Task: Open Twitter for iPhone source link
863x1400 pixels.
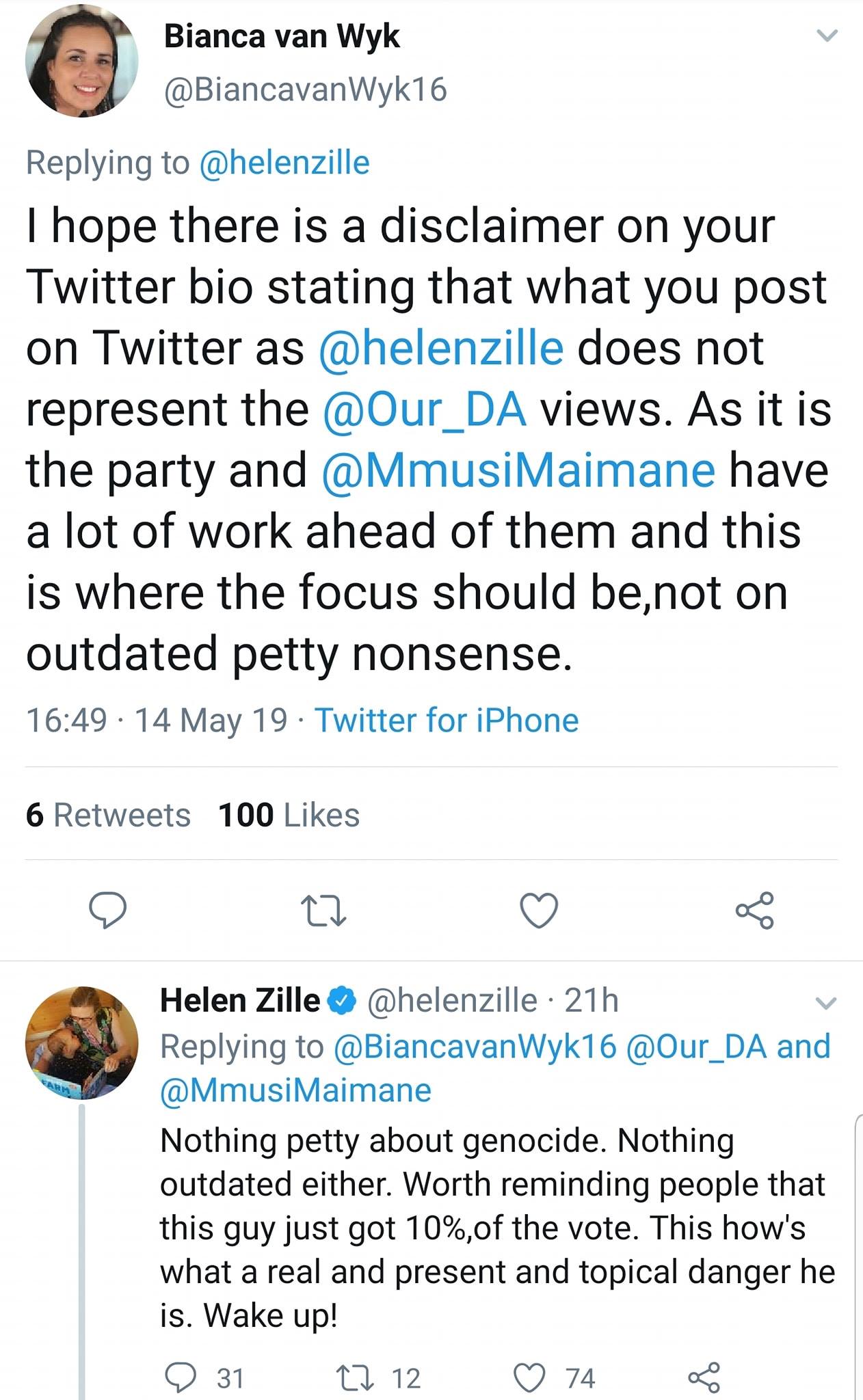Action: pyautogui.click(x=447, y=721)
